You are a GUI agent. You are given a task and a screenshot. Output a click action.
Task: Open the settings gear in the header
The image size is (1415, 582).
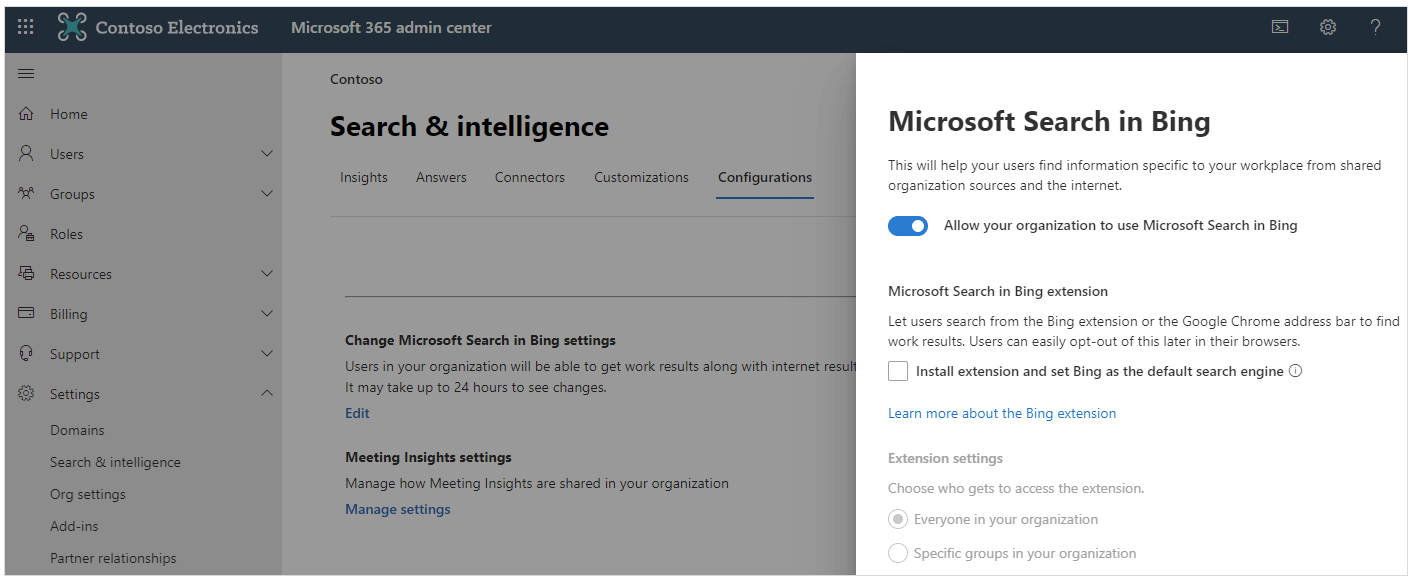[x=1328, y=27]
